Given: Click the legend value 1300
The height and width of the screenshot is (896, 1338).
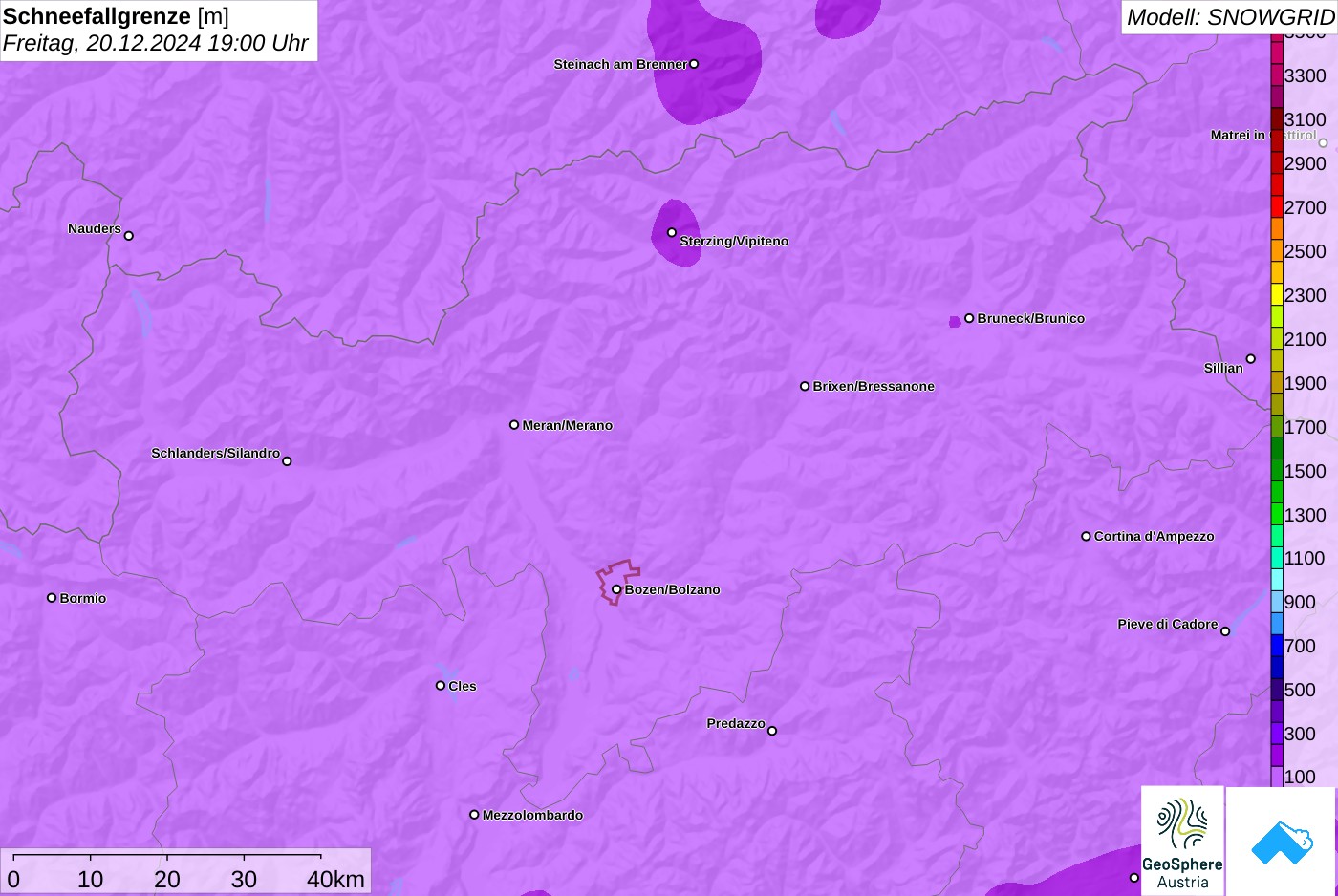Looking at the screenshot, I should pos(1306,515).
